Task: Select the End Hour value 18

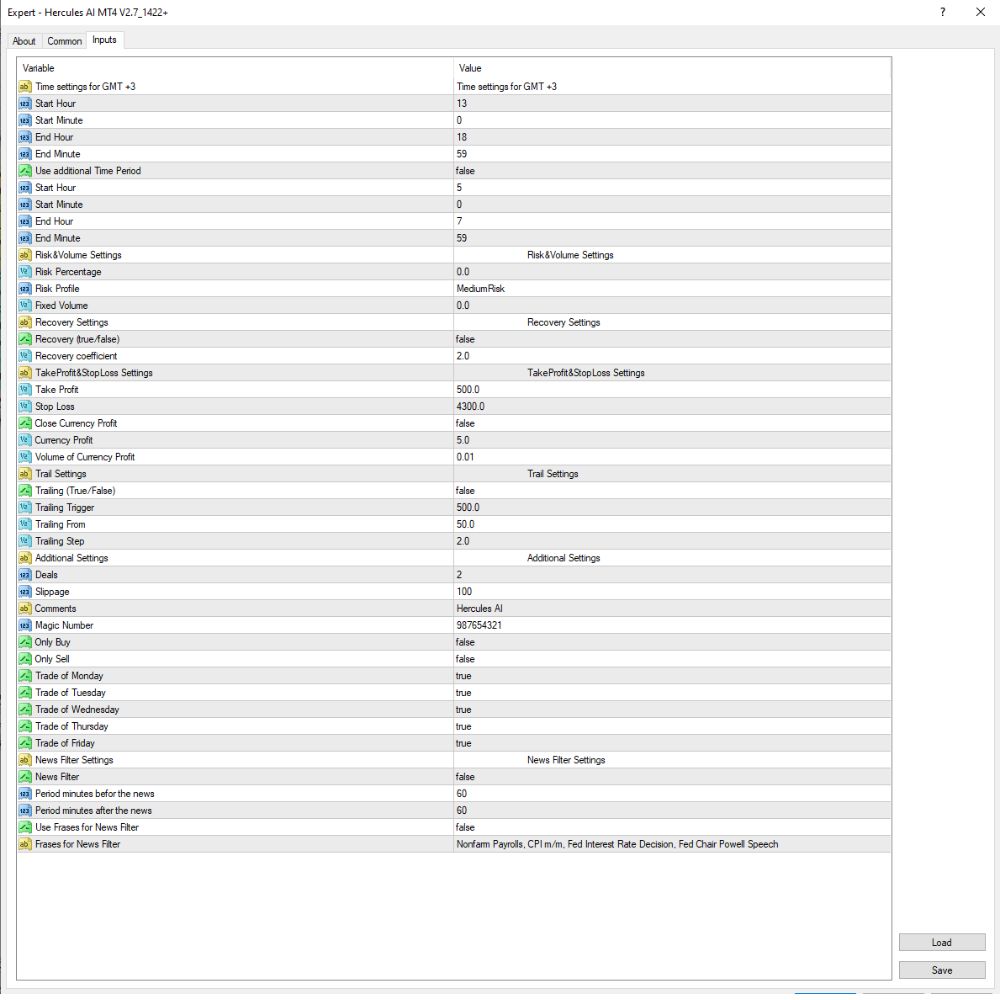Action: point(462,137)
